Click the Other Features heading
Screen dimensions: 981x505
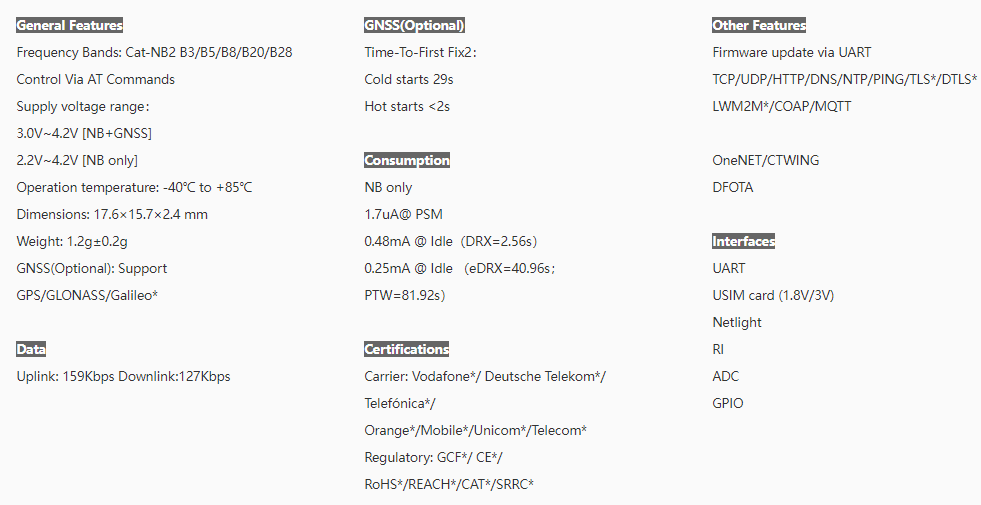(x=759, y=25)
